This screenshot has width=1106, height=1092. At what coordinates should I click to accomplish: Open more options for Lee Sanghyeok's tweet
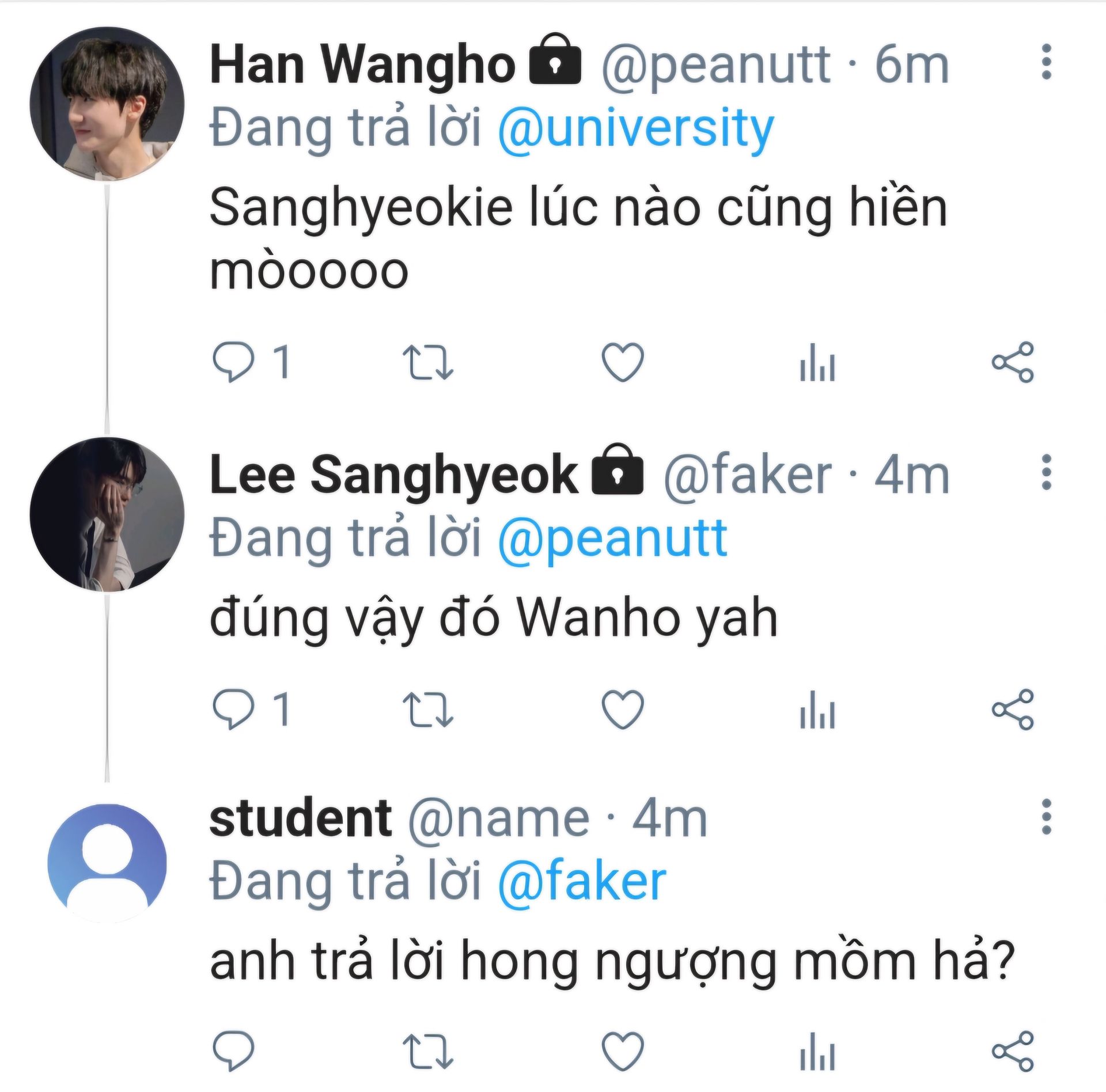[1047, 472]
